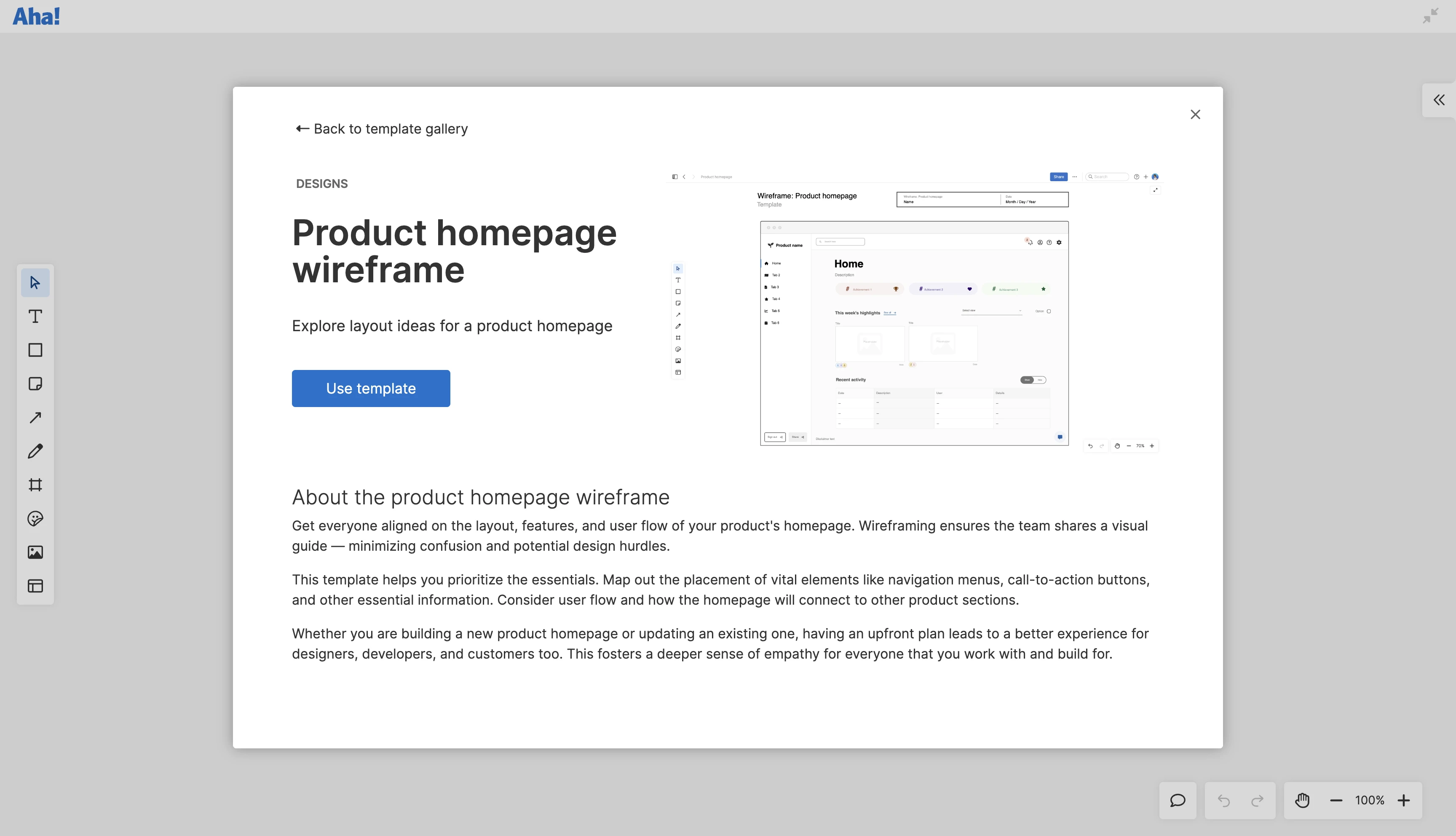The height and width of the screenshot is (836, 1456).
Task: Select the Arrow line tool
Action: point(35,418)
